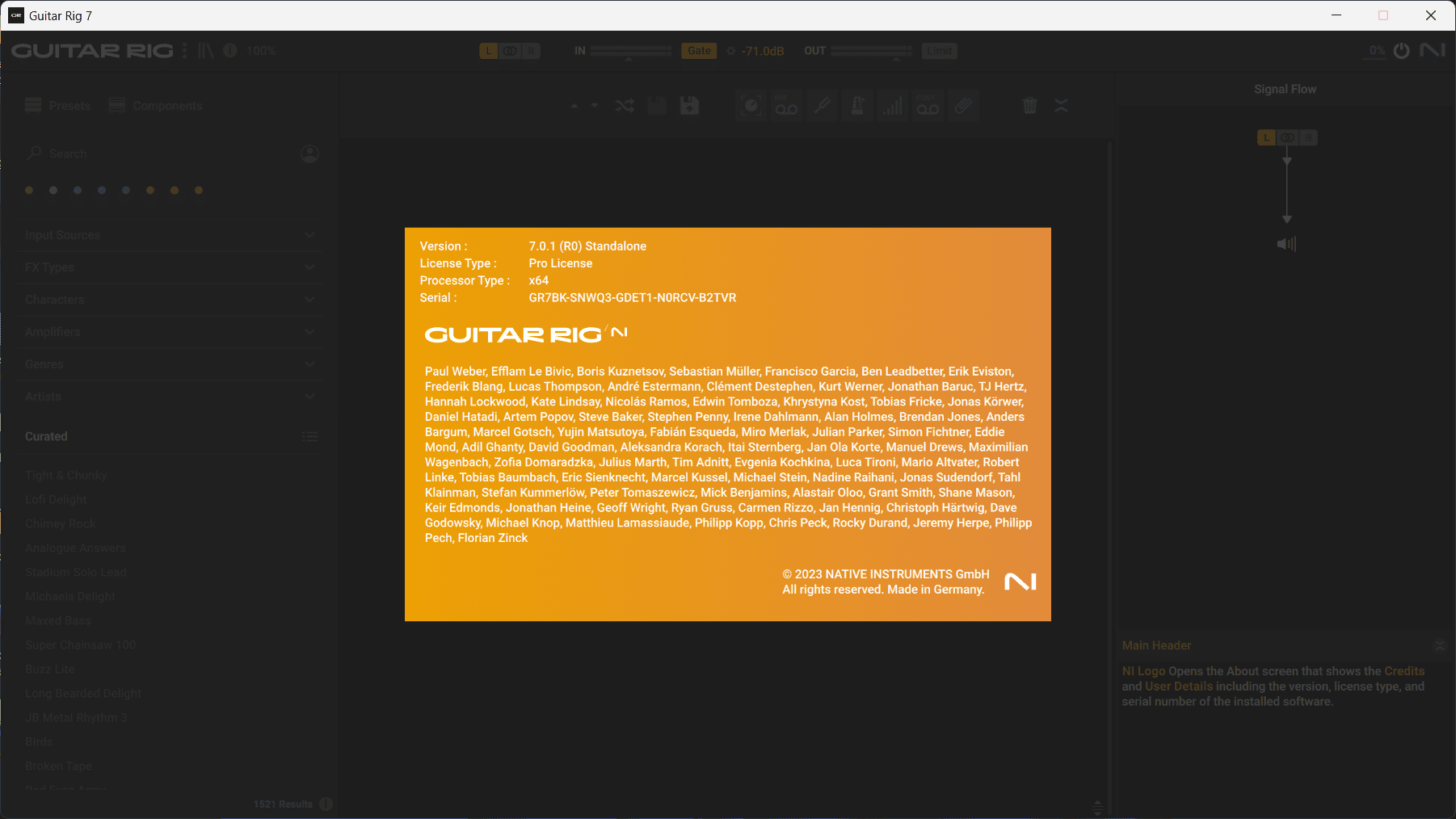1456x819 pixels.
Task: Select the Buzz Lite preset
Action: tap(50, 669)
